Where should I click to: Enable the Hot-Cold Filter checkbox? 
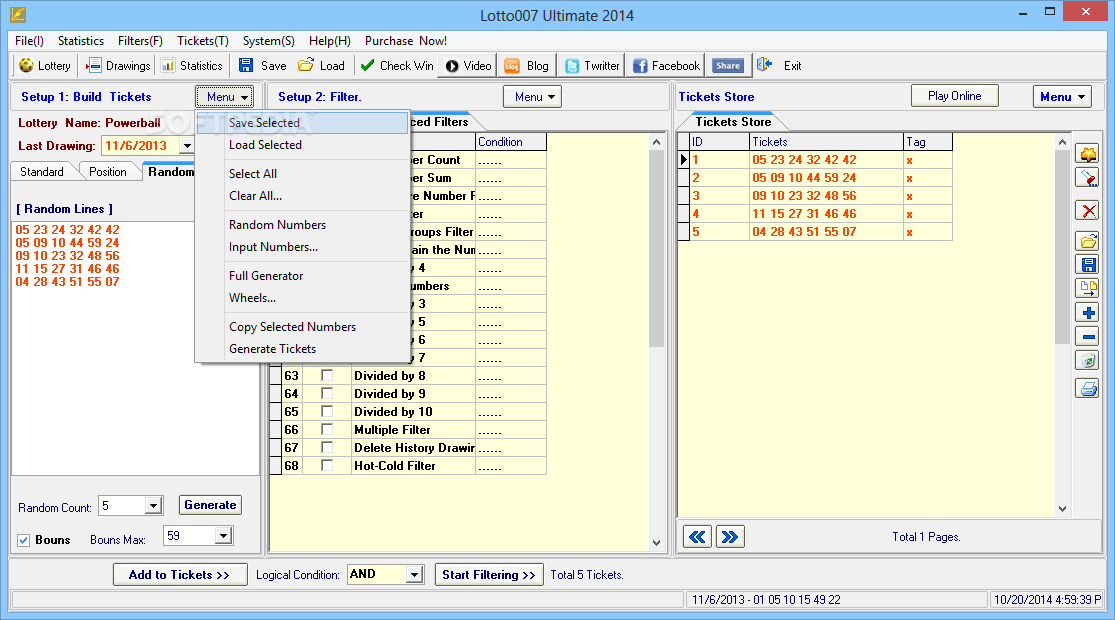[x=327, y=466]
